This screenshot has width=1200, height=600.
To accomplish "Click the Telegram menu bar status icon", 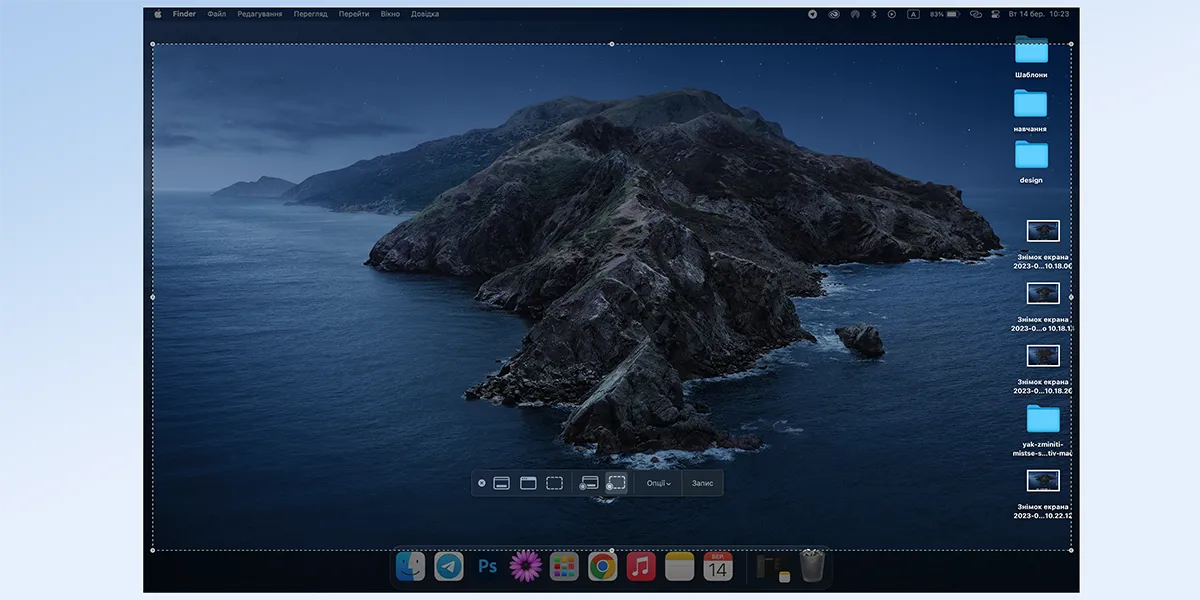I will 813,14.
